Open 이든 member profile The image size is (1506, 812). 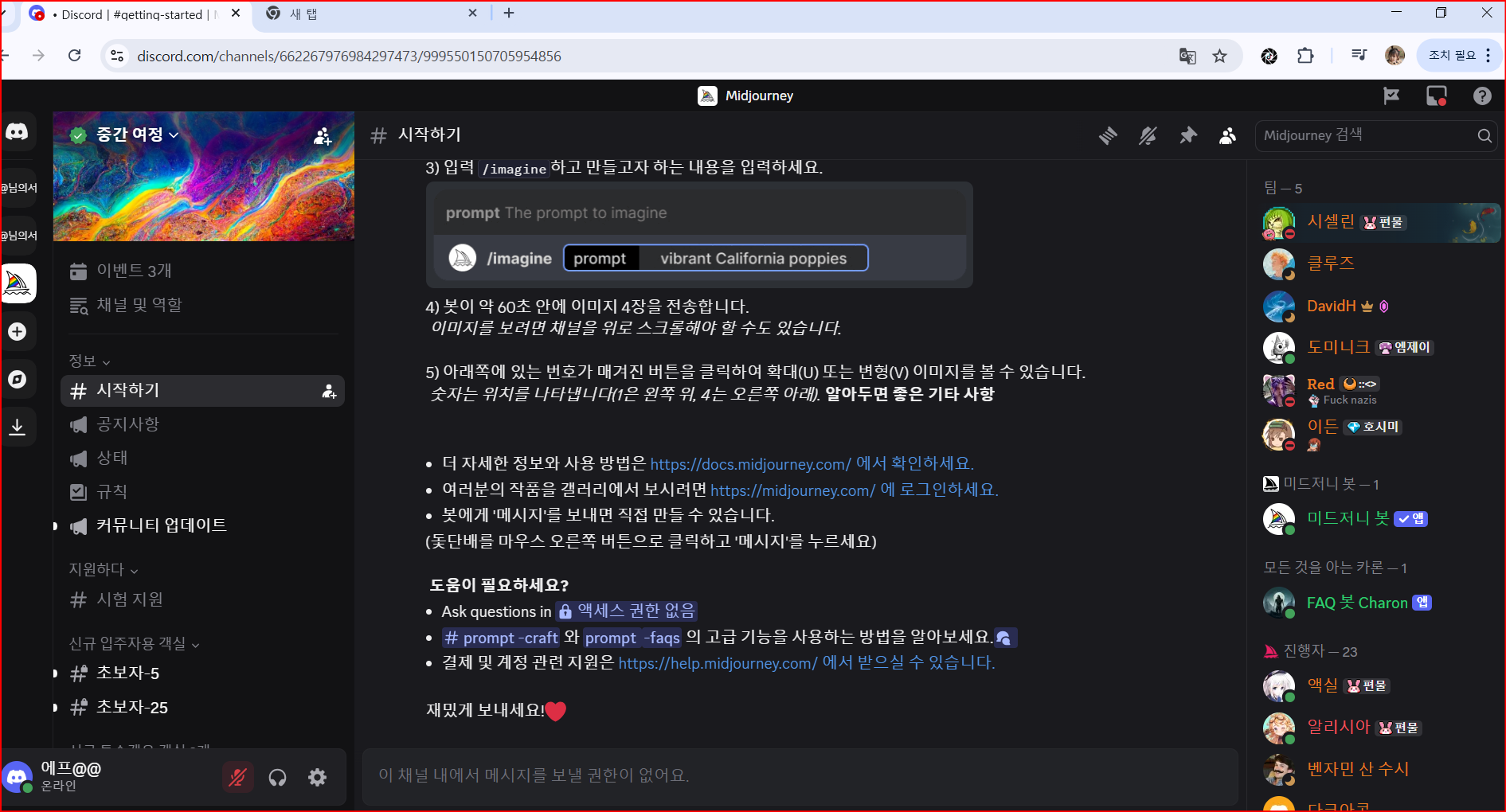pos(1381,434)
